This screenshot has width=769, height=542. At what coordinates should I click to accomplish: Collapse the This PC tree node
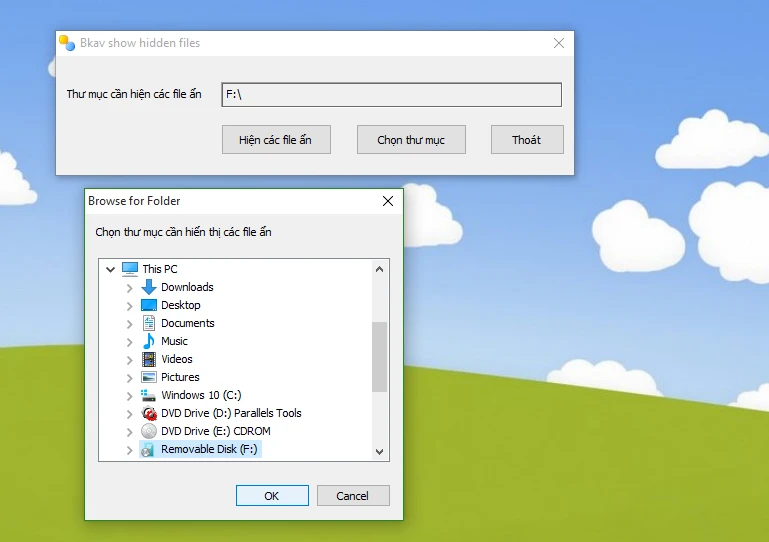pos(110,269)
